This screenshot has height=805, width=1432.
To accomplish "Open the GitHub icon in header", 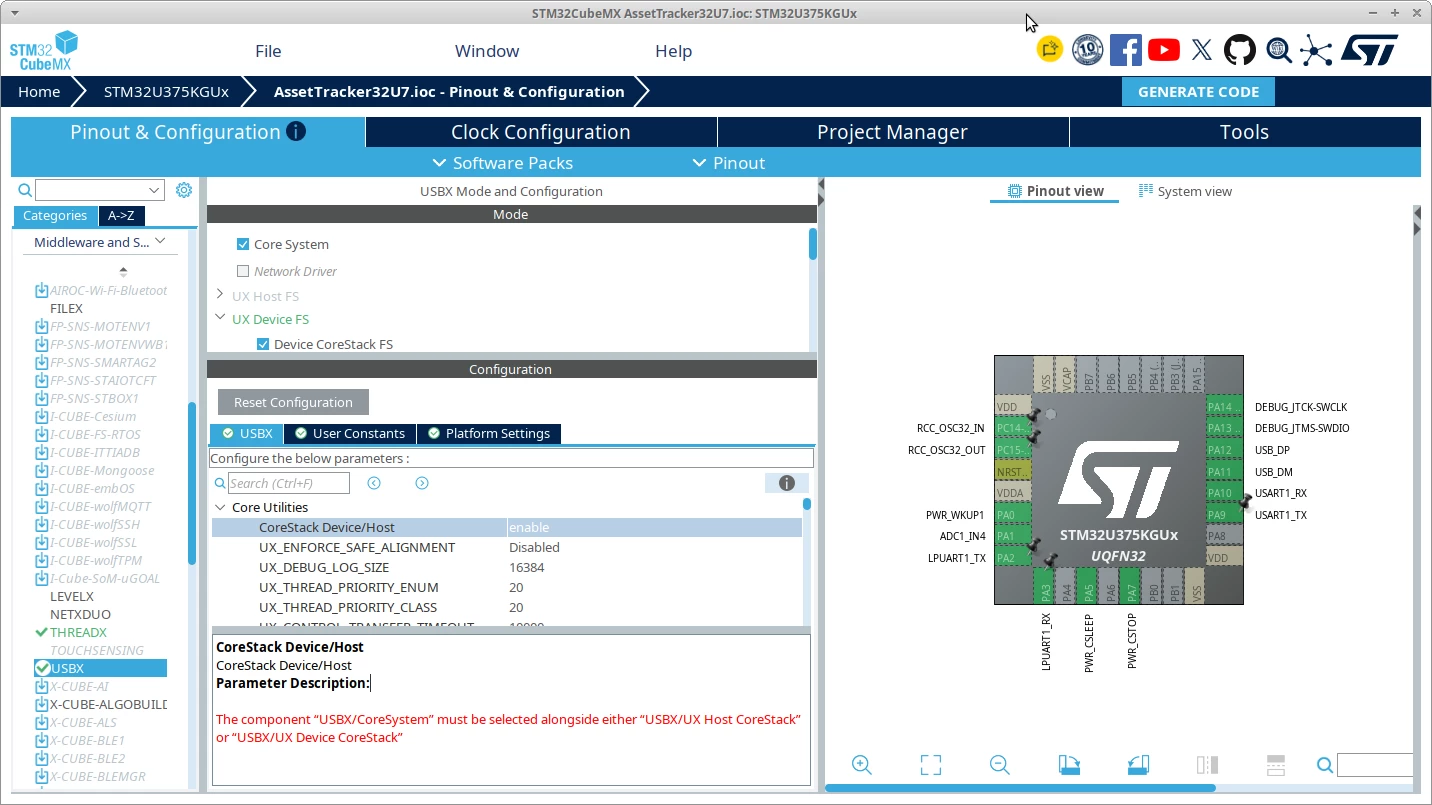I will click(1240, 50).
